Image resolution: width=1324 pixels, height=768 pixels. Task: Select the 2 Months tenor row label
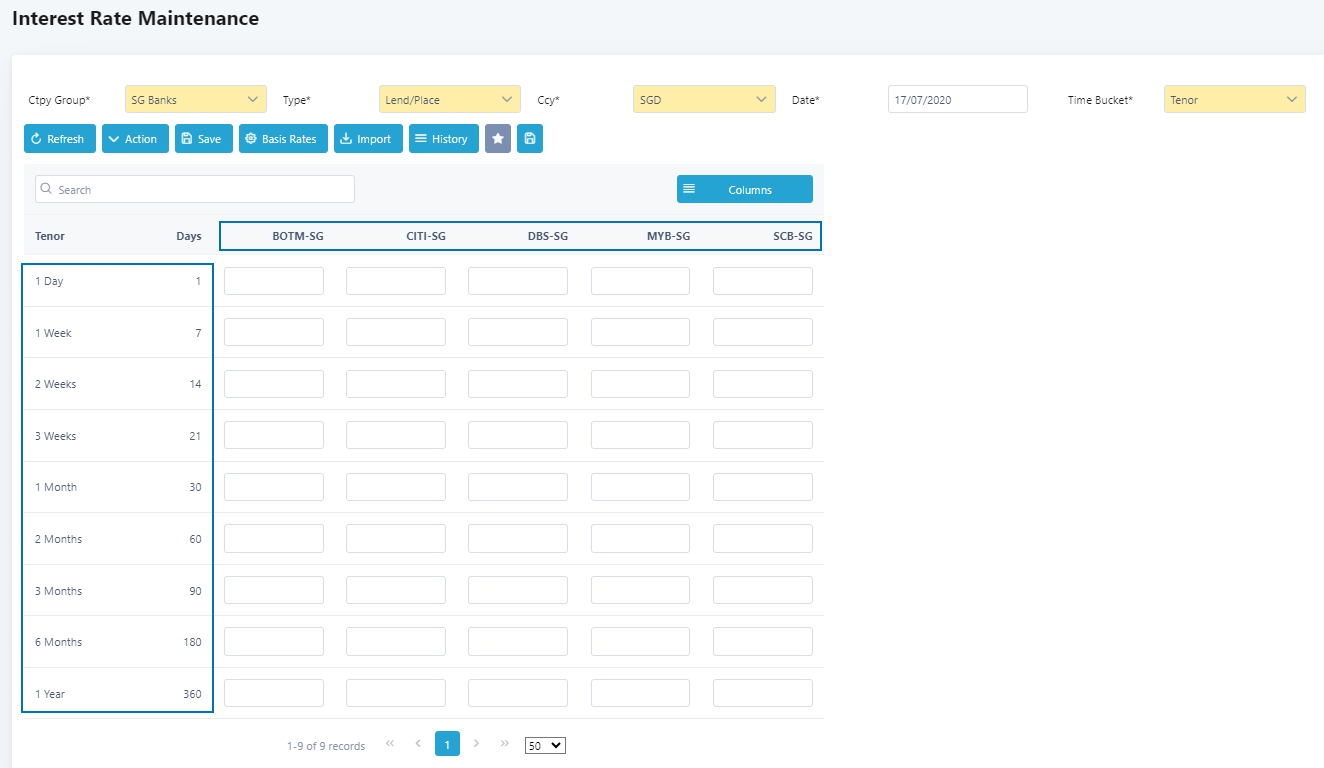point(59,539)
